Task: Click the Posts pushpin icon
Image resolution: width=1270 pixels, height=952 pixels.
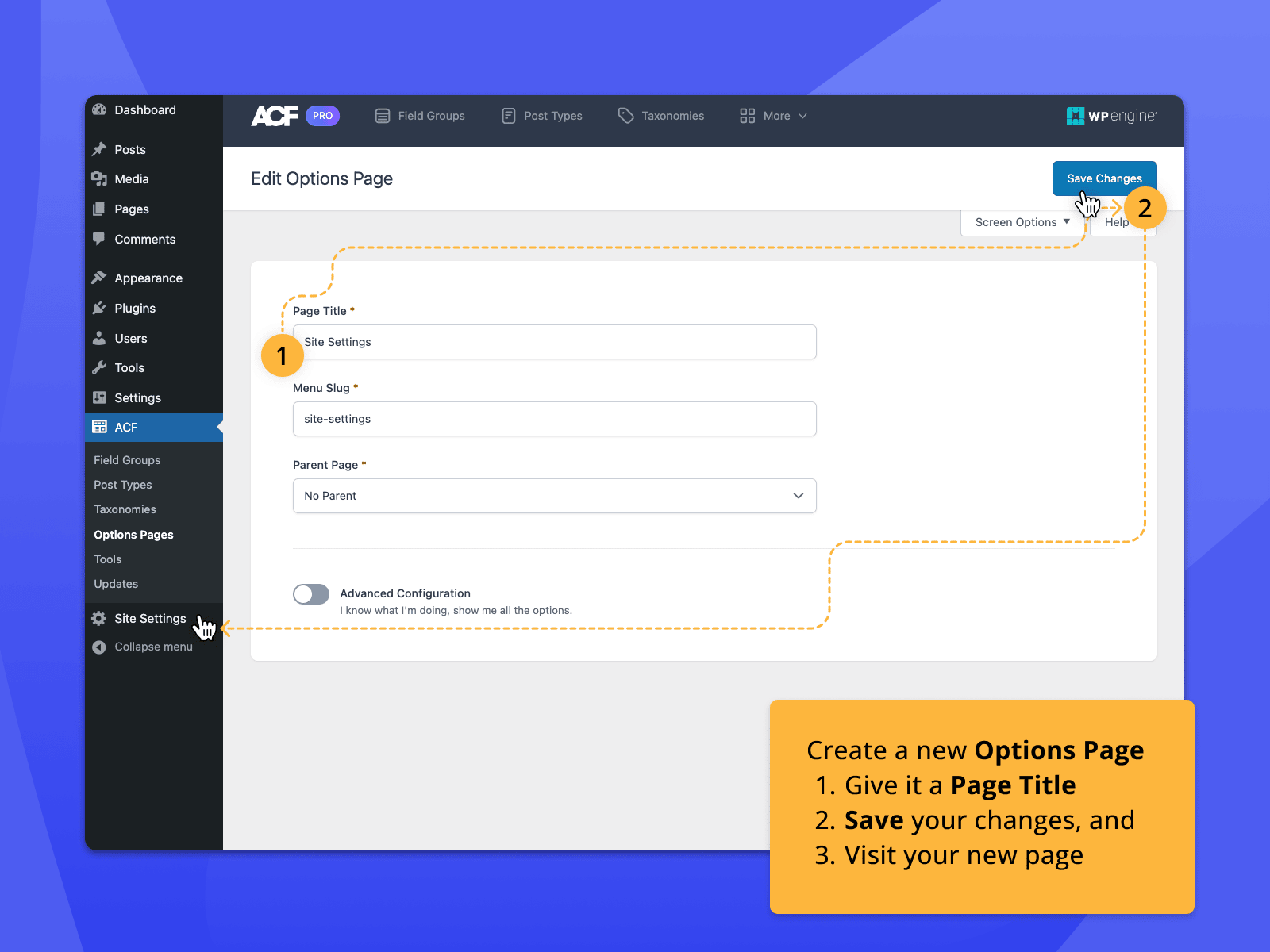Action: pos(99,149)
